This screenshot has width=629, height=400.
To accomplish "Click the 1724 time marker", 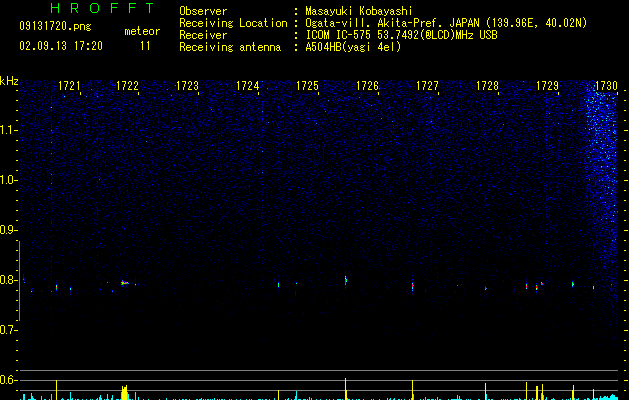I will (248, 86).
